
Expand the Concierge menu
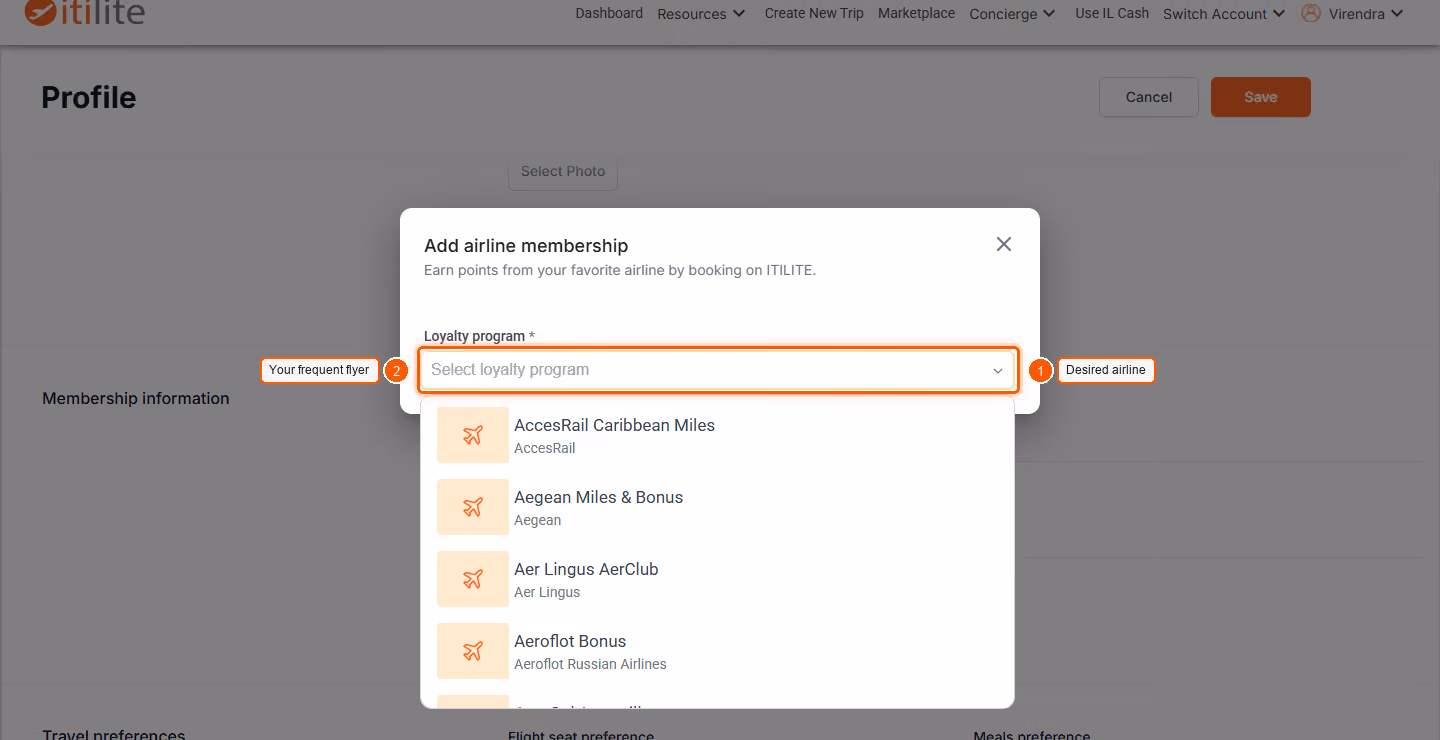coord(1012,14)
